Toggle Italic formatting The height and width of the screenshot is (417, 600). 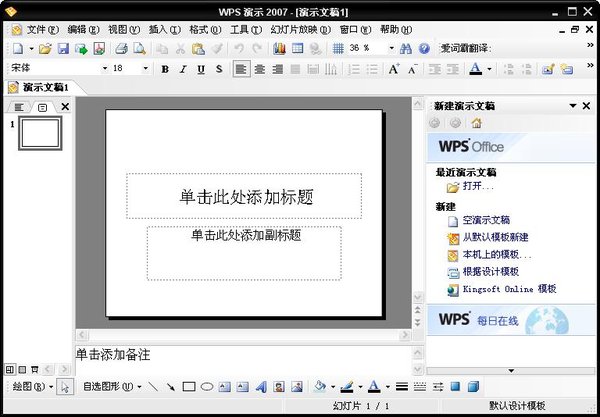point(183,69)
